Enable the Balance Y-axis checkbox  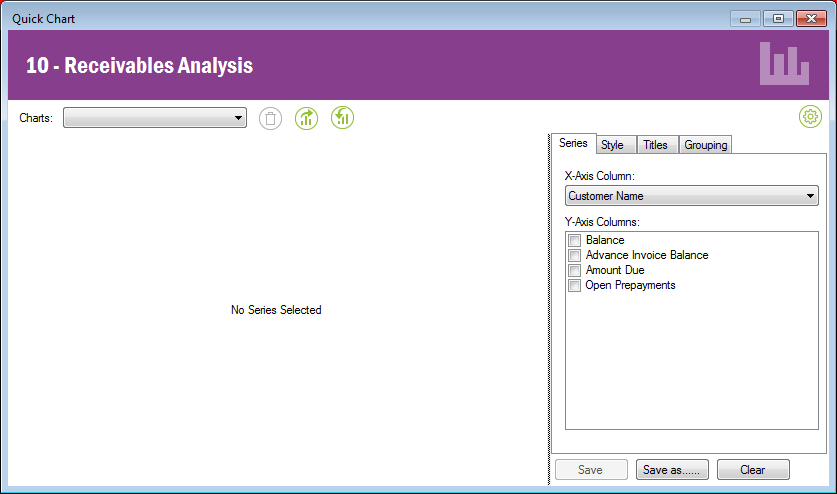point(575,240)
